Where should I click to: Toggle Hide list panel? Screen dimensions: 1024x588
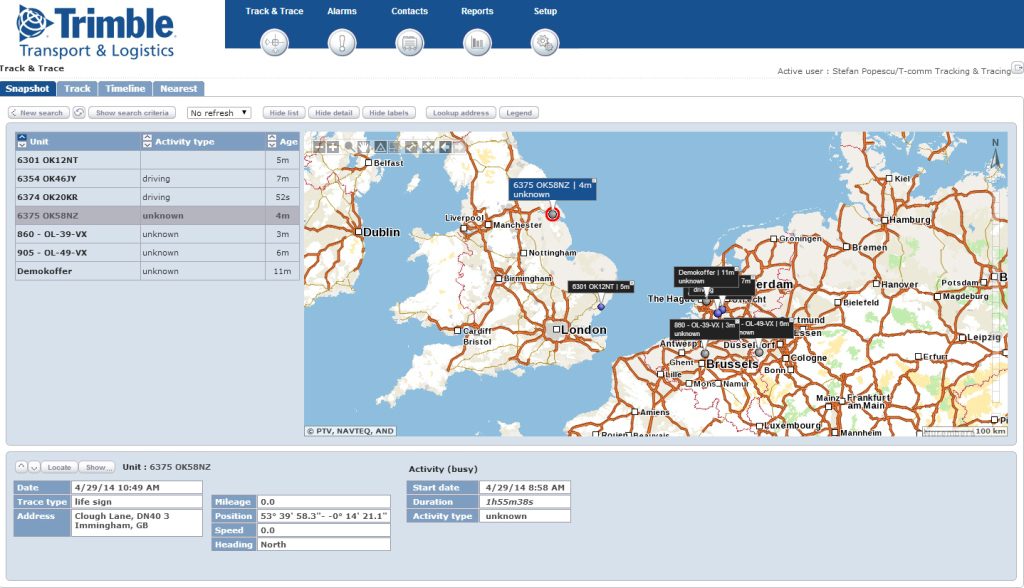(282, 112)
